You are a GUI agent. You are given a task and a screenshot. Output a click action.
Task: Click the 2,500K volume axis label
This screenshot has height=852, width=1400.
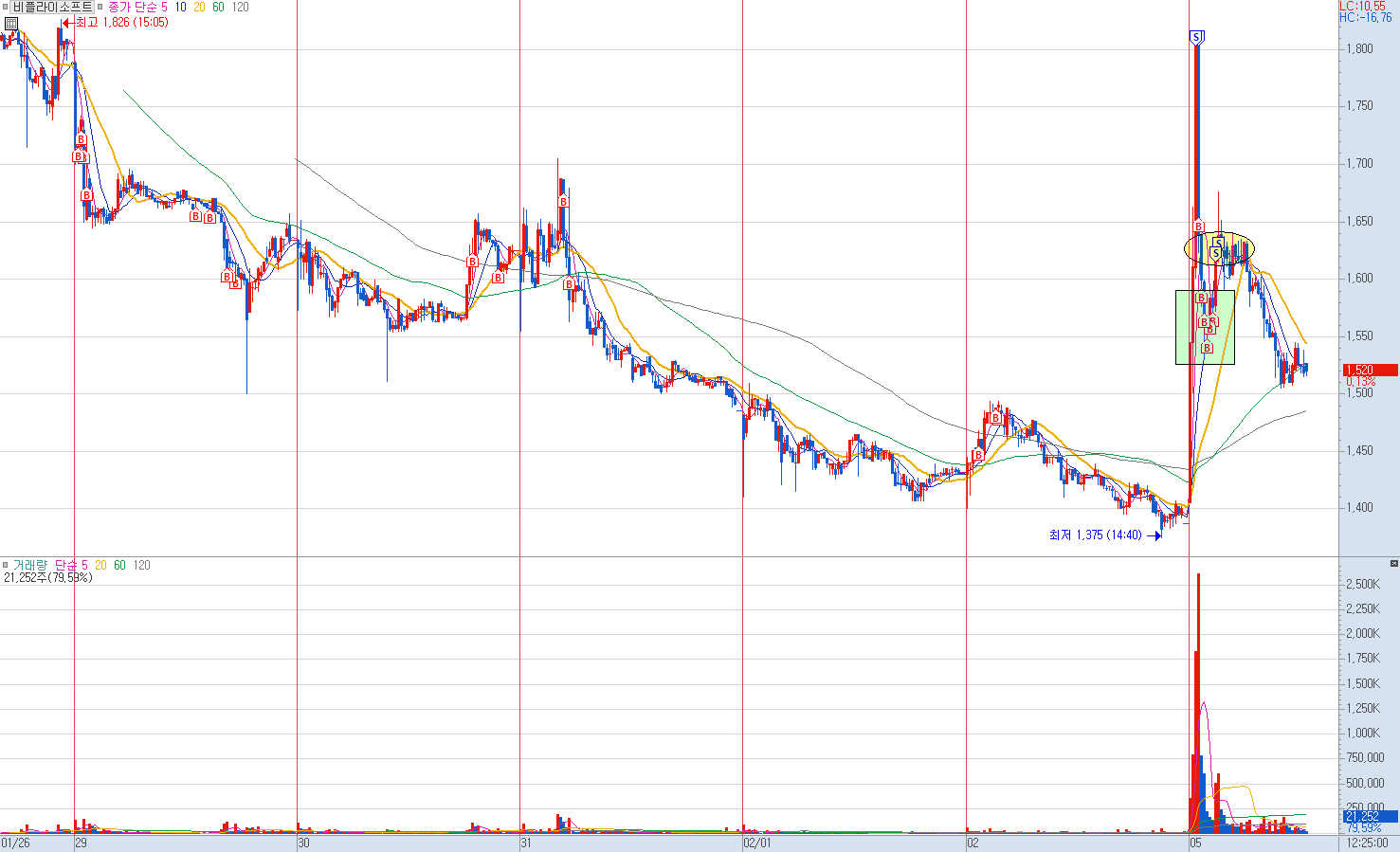[1363, 584]
